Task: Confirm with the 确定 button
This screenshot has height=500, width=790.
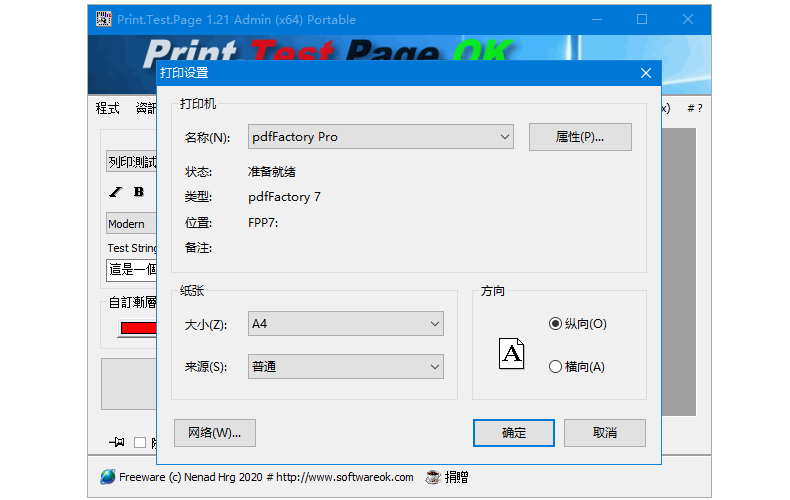Action: (x=513, y=433)
